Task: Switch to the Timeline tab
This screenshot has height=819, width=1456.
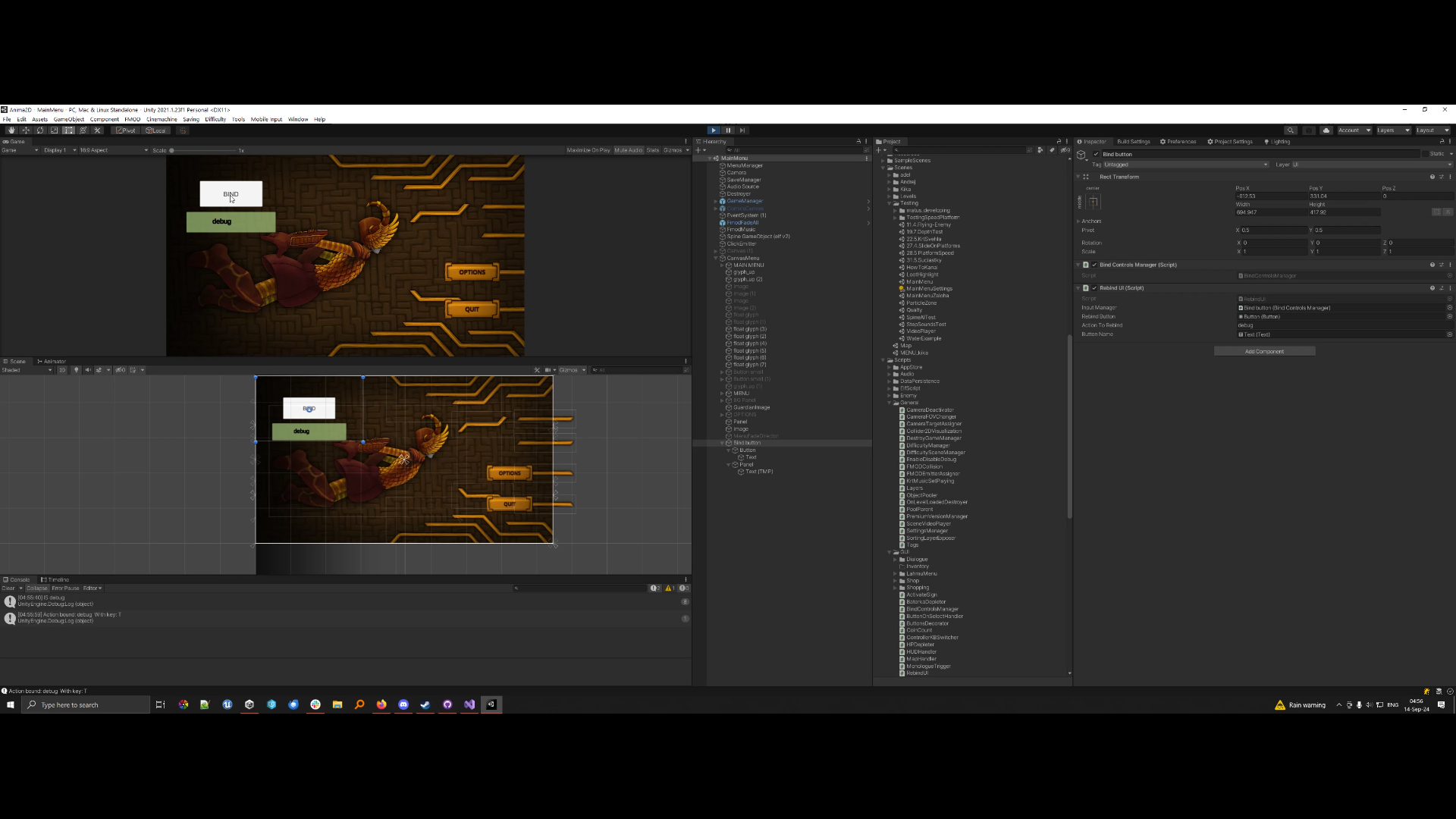Action: (x=55, y=580)
